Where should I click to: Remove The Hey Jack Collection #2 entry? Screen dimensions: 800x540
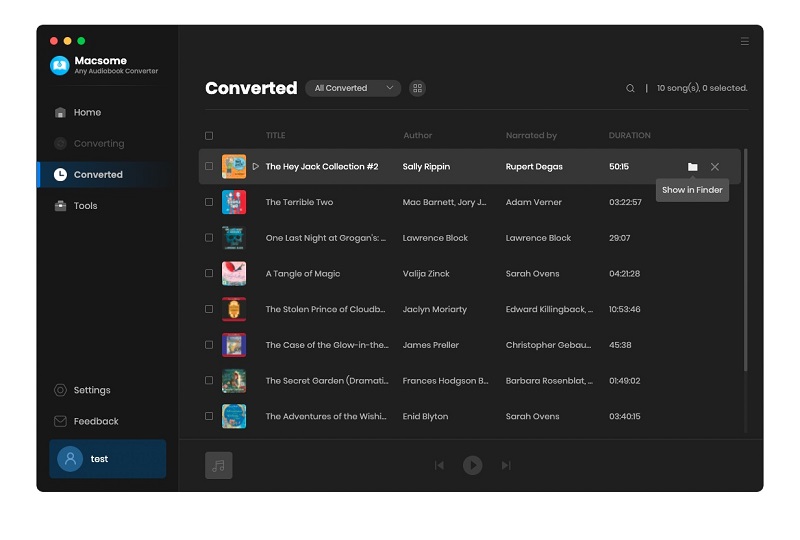715,167
